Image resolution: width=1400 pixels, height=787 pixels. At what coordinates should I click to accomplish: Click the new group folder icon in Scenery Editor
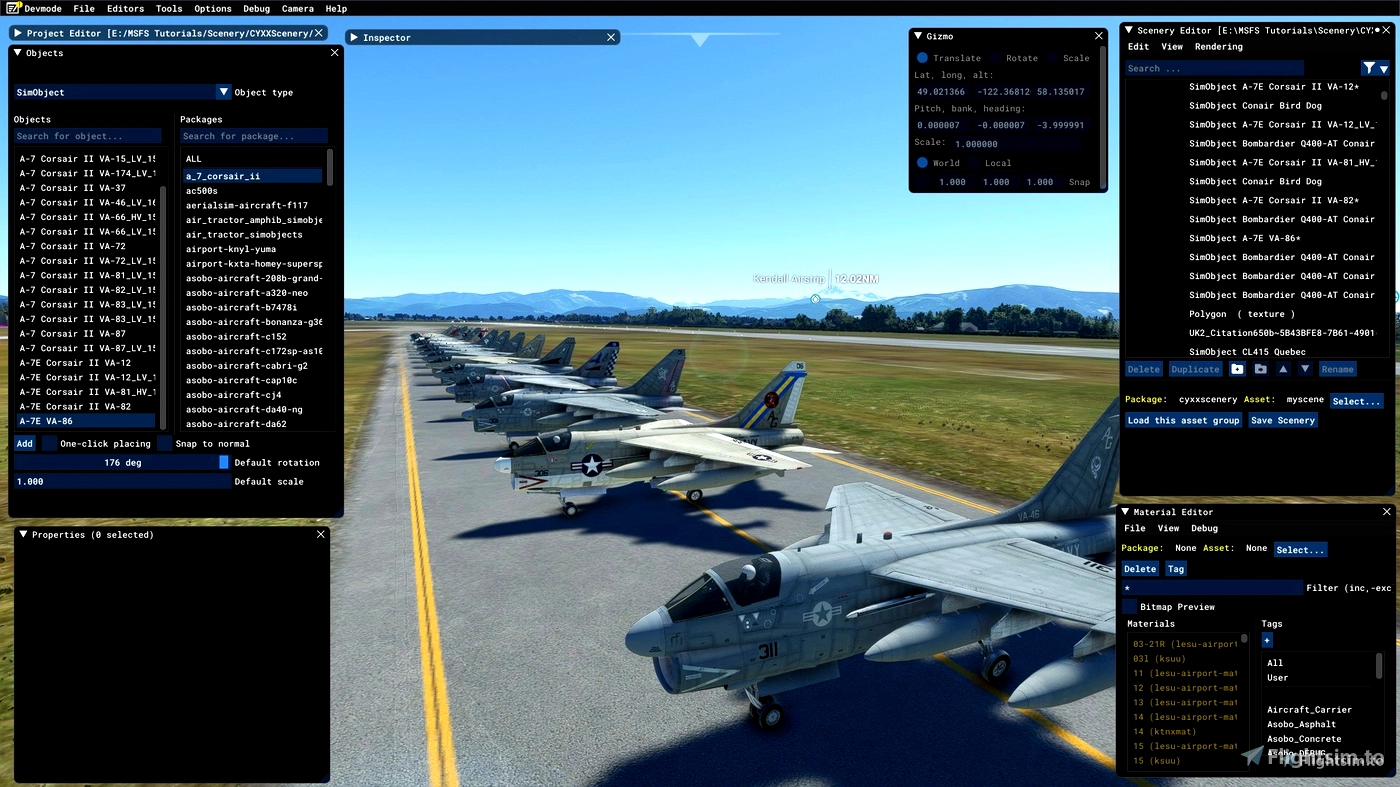1238,369
